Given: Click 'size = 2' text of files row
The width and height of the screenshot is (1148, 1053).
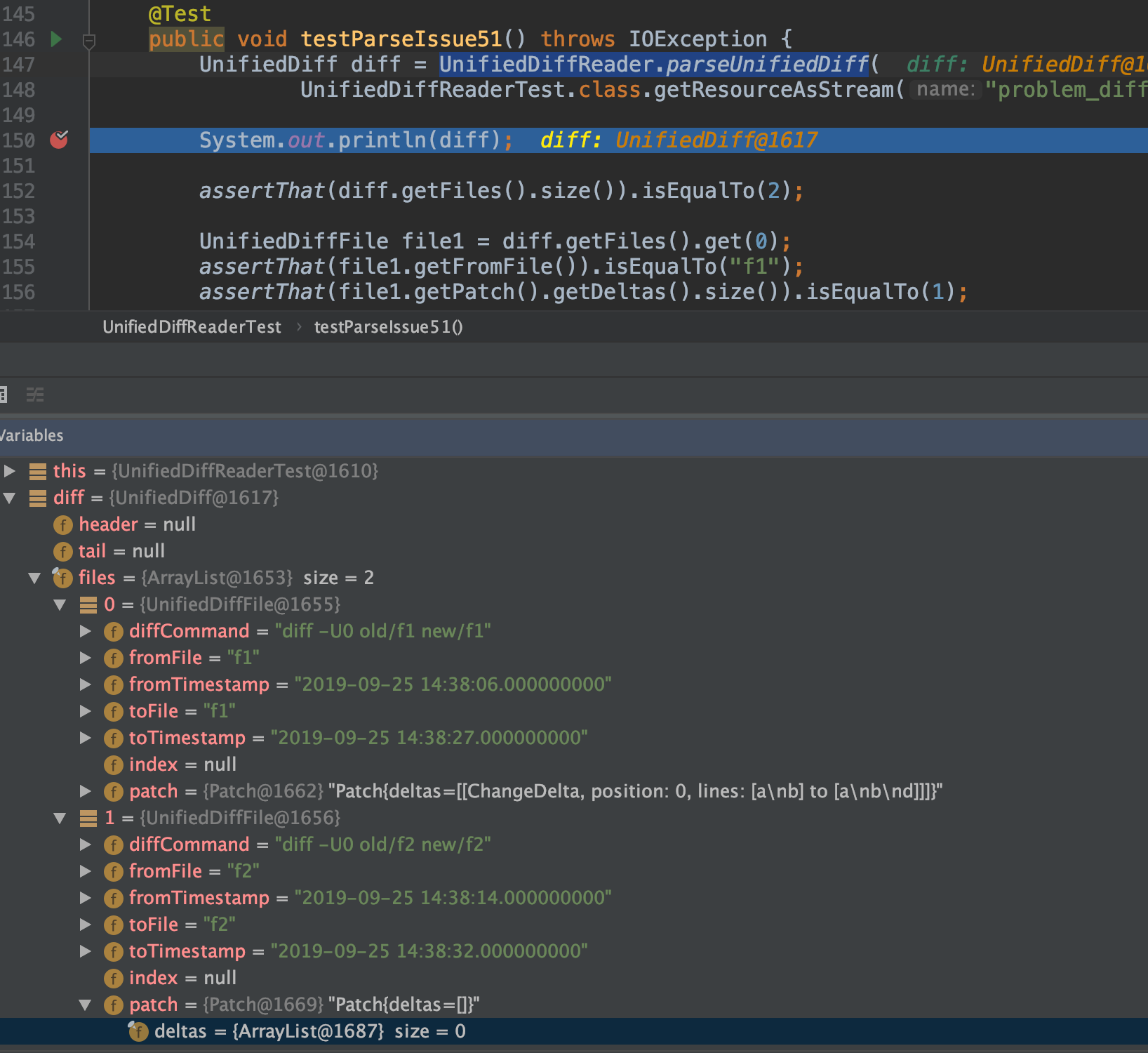Looking at the screenshot, I should (x=338, y=578).
